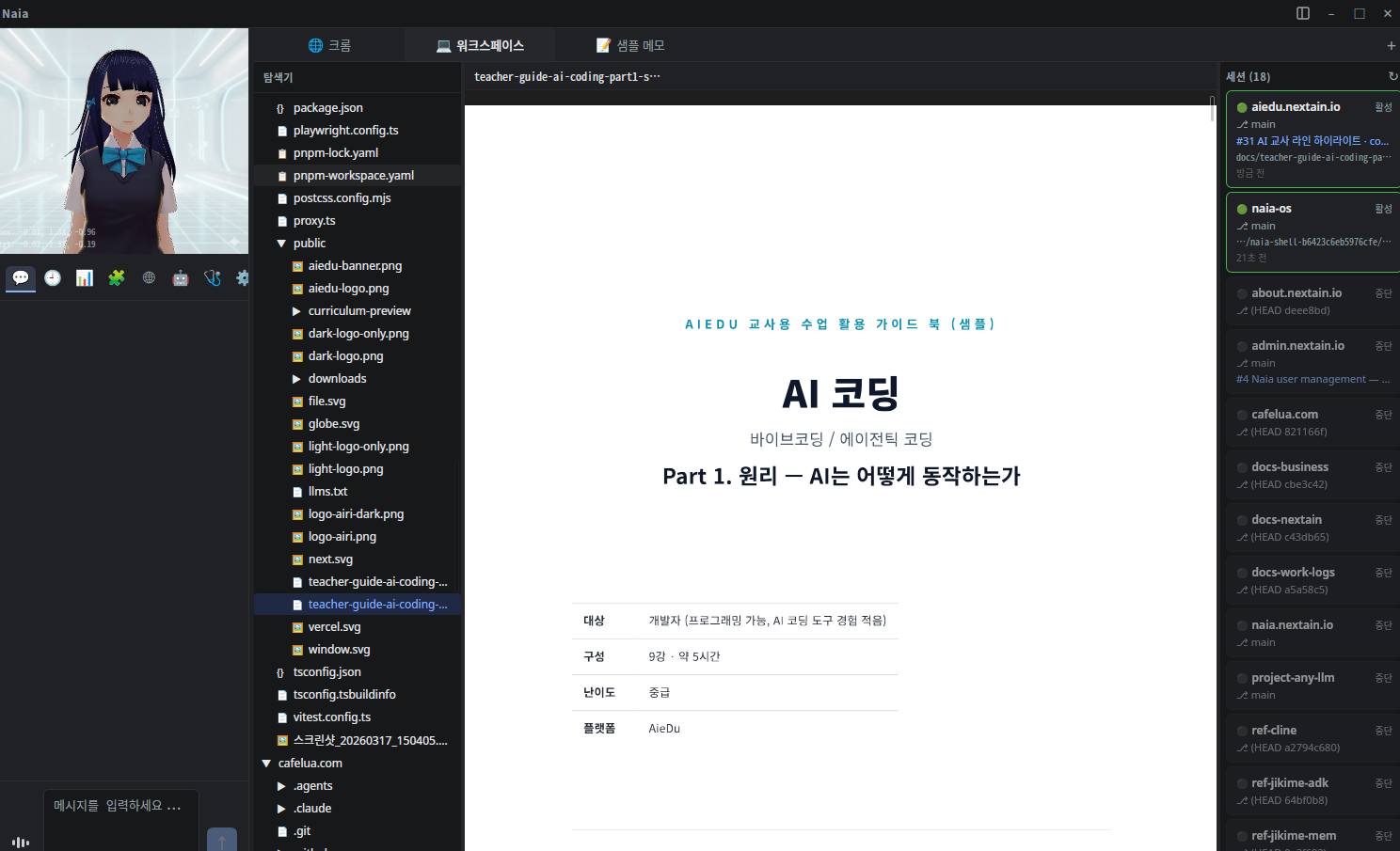Image resolution: width=1400 pixels, height=851 pixels.
Task: Refresh the 세션 (18) session list
Action: [1392, 76]
